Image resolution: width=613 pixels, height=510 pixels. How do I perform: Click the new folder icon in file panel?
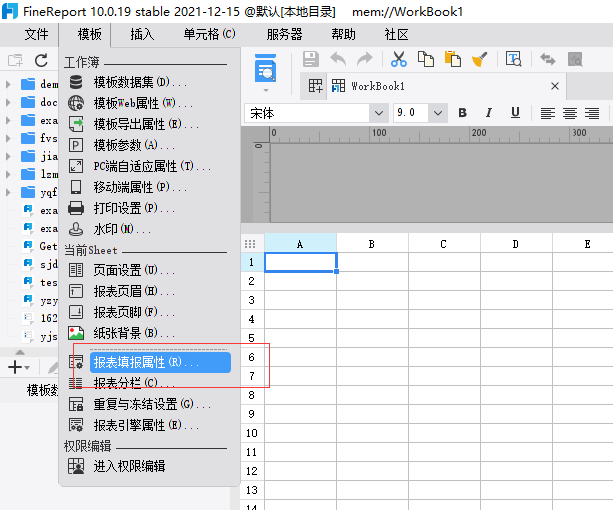coord(15,61)
